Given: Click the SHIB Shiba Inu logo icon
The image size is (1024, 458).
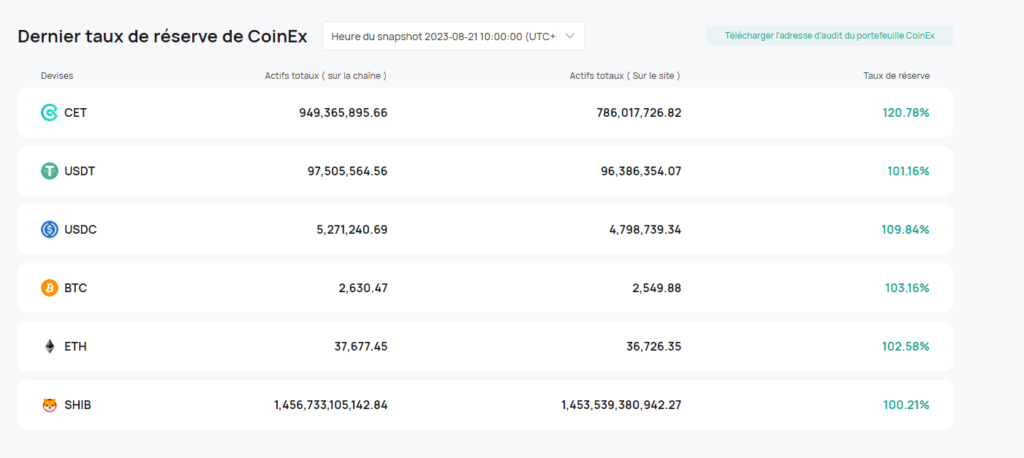Looking at the screenshot, I should click(50, 405).
